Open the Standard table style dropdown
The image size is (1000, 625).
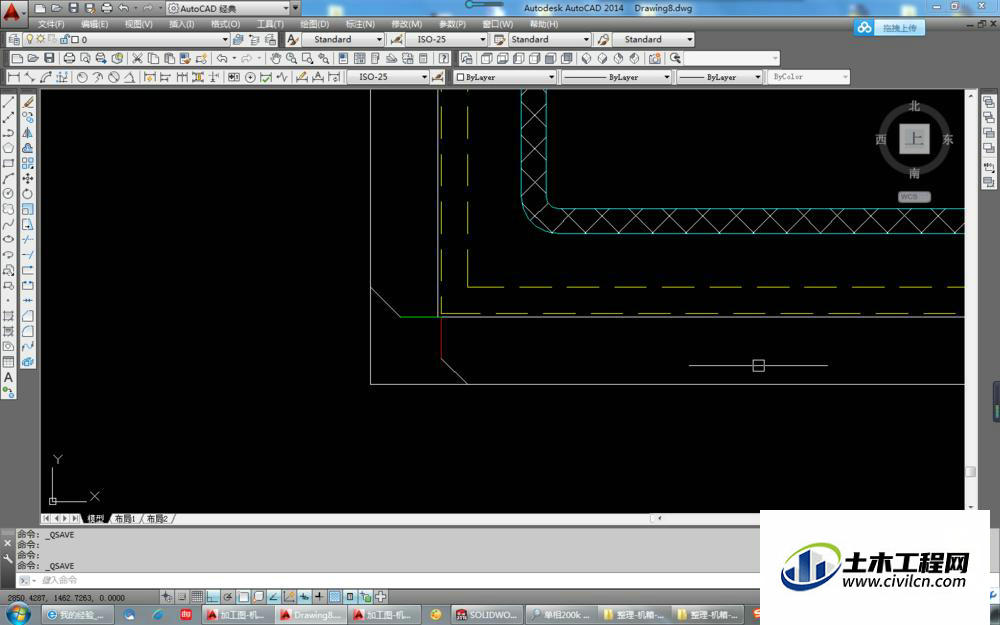[x=550, y=40]
